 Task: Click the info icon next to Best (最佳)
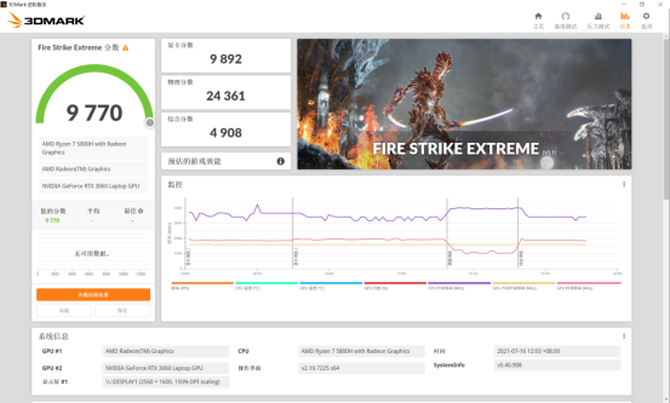[x=141, y=211]
